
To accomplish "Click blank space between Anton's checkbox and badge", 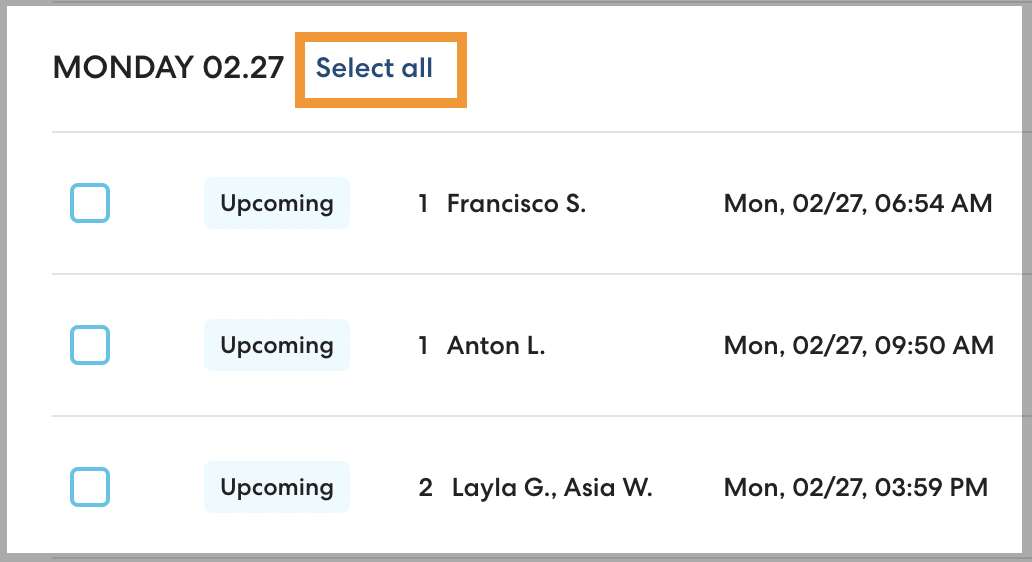I will click(157, 345).
